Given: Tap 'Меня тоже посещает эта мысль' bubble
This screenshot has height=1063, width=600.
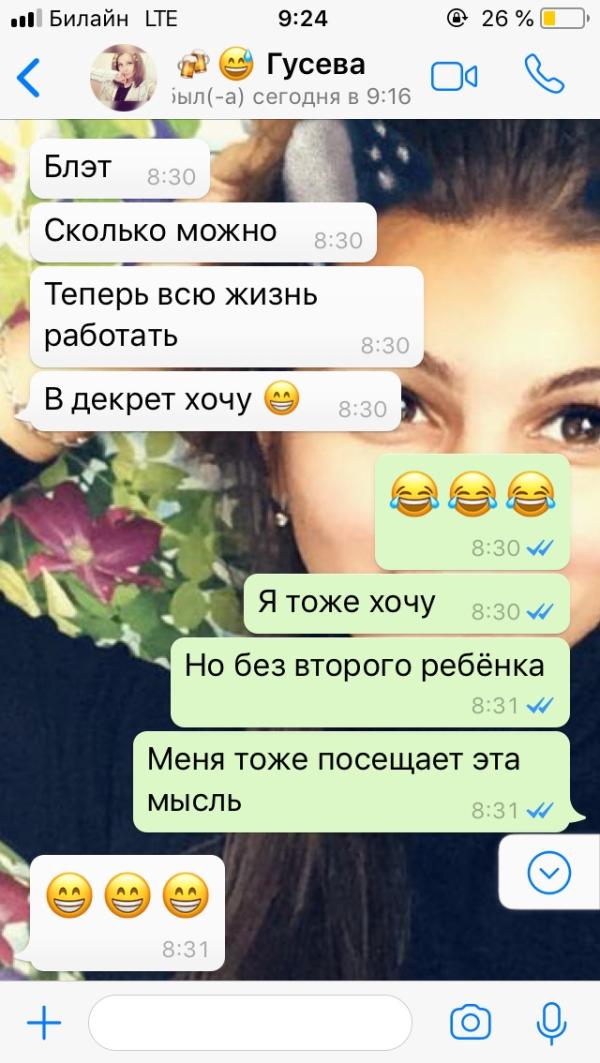Looking at the screenshot, I should pyautogui.click(x=351, y=781).
